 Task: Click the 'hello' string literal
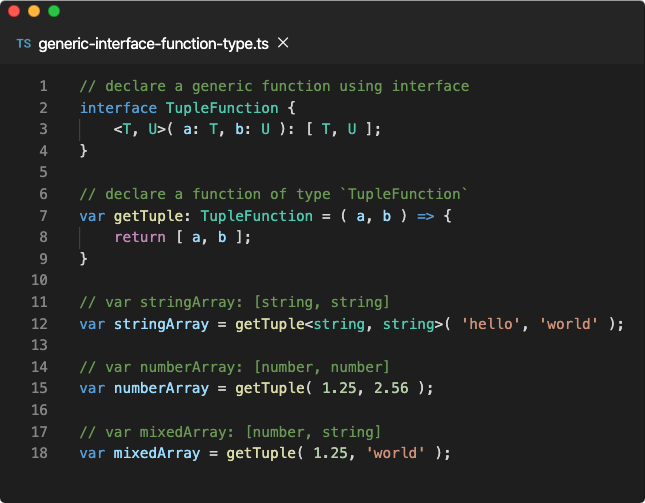point(490,324)
